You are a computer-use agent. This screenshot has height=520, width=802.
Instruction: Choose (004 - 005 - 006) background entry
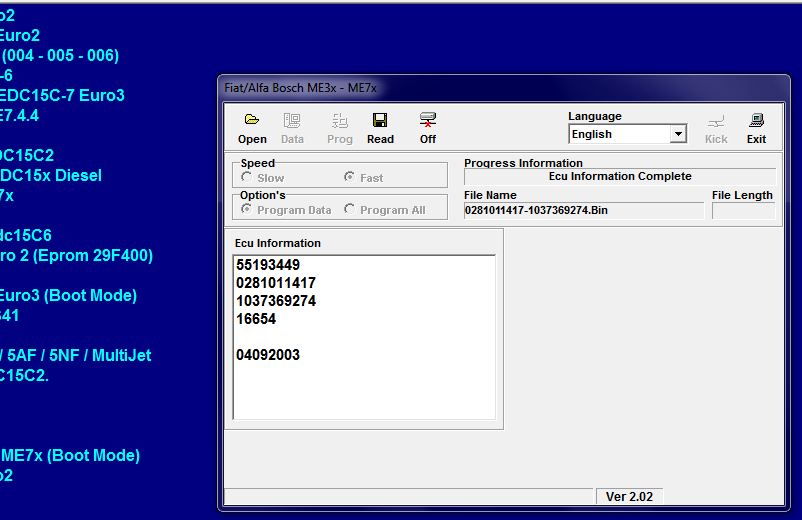click(x=59, y=55)
